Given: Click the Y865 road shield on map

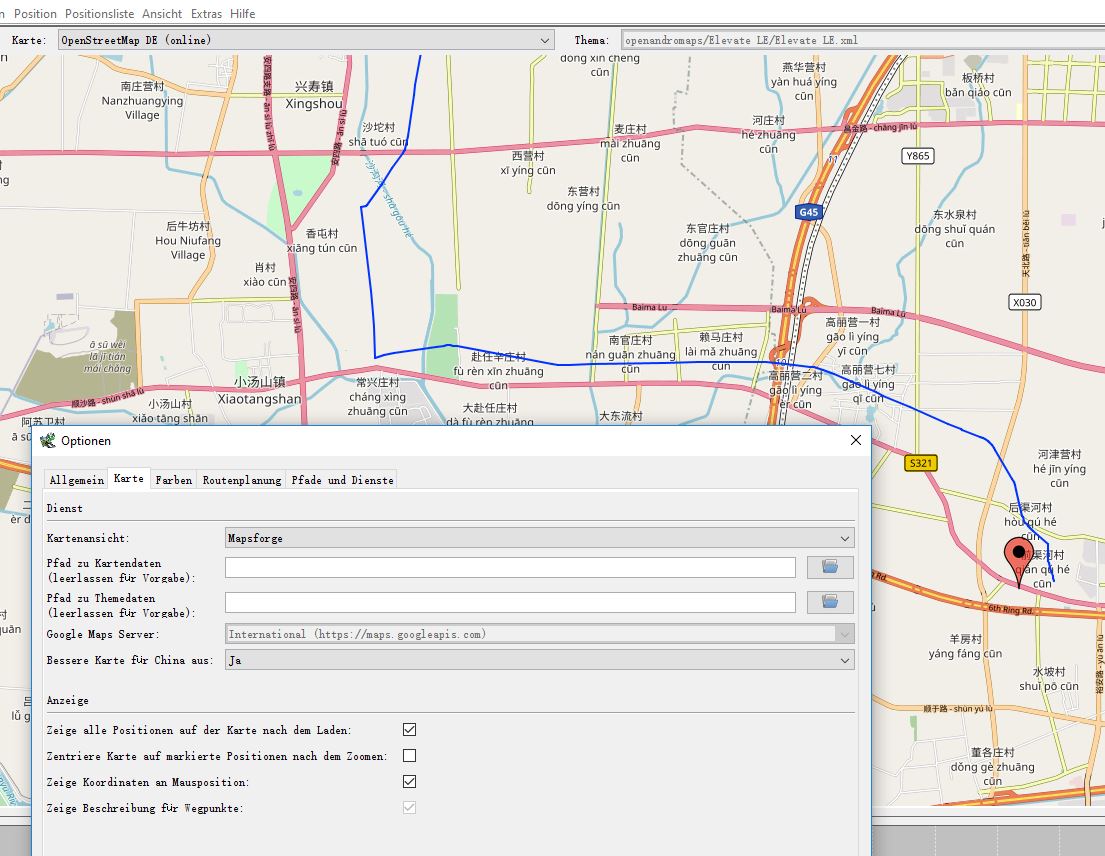Looking at the screenshot, I should pos(916,156).
